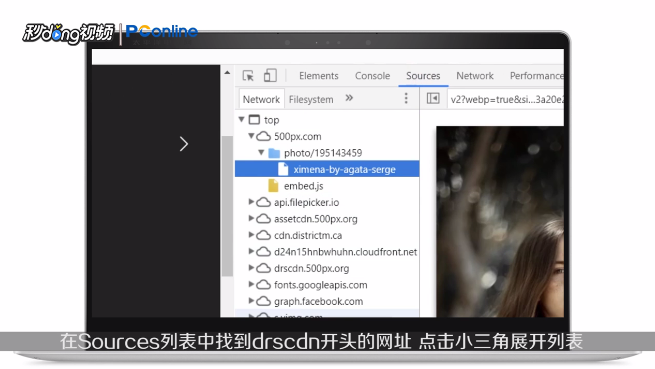
Task: Open the Performance tab
Action: (x=536, y=76)
